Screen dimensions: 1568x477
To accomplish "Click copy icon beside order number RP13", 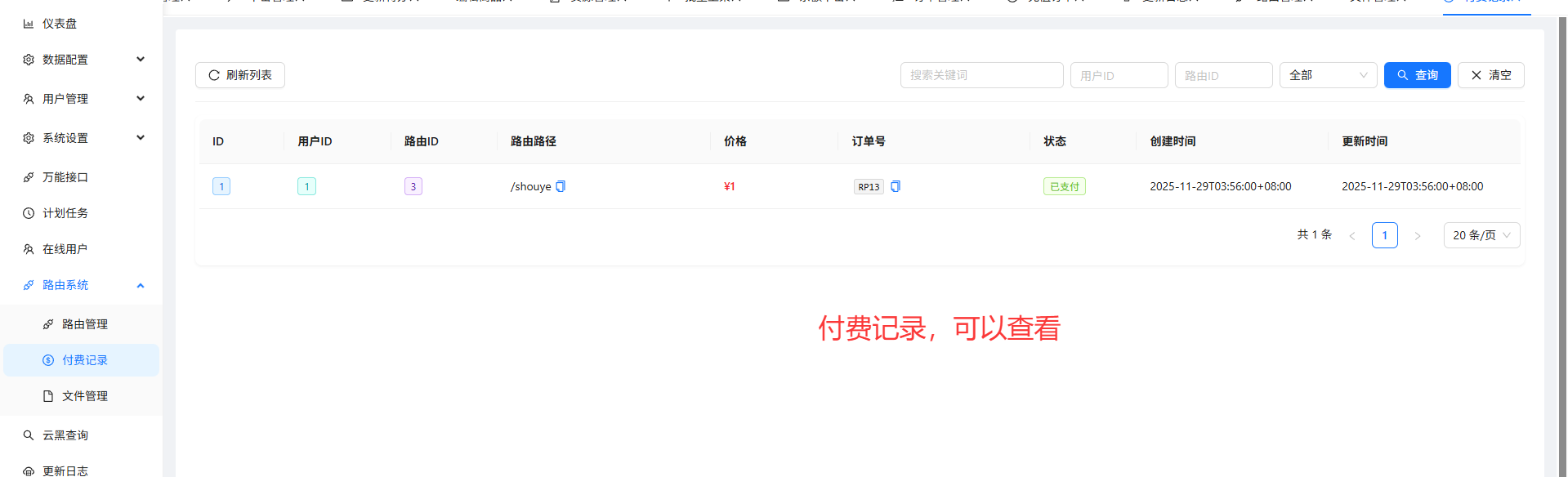I will (896, 186).
